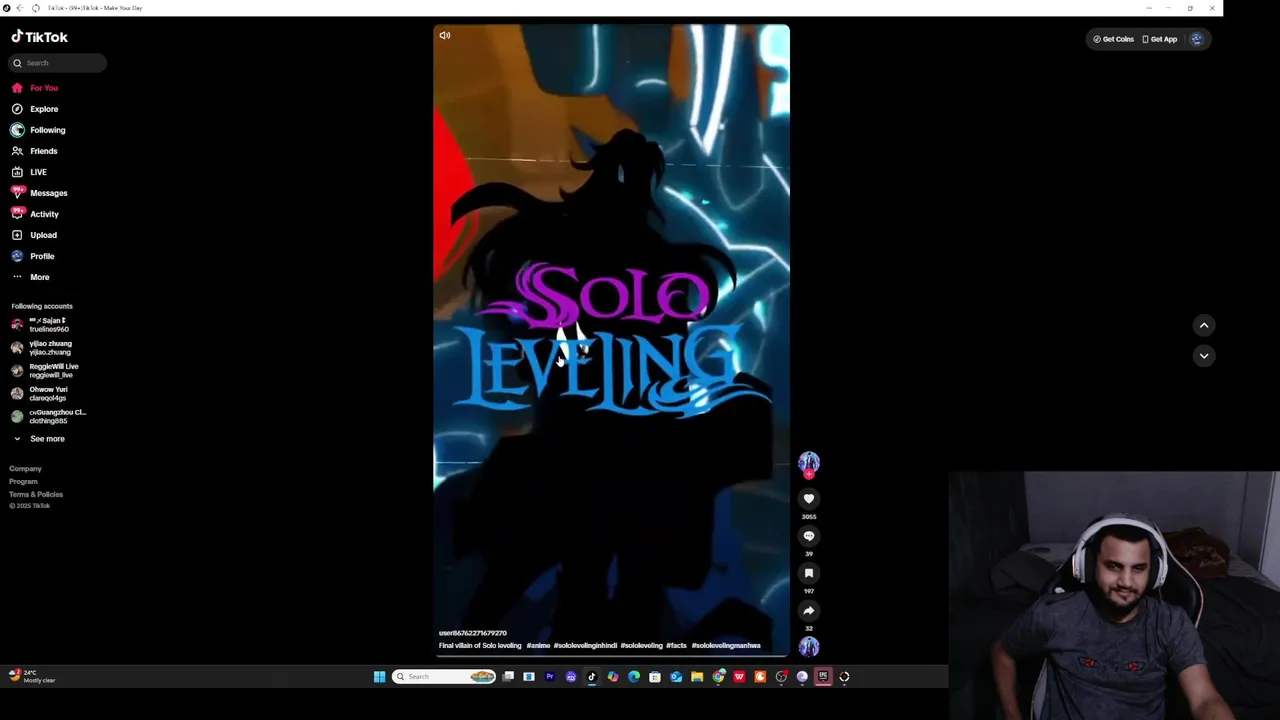The image size is (1280, 720).
Task: Go back with the browser back arrow
Action: tap(19, 8)
